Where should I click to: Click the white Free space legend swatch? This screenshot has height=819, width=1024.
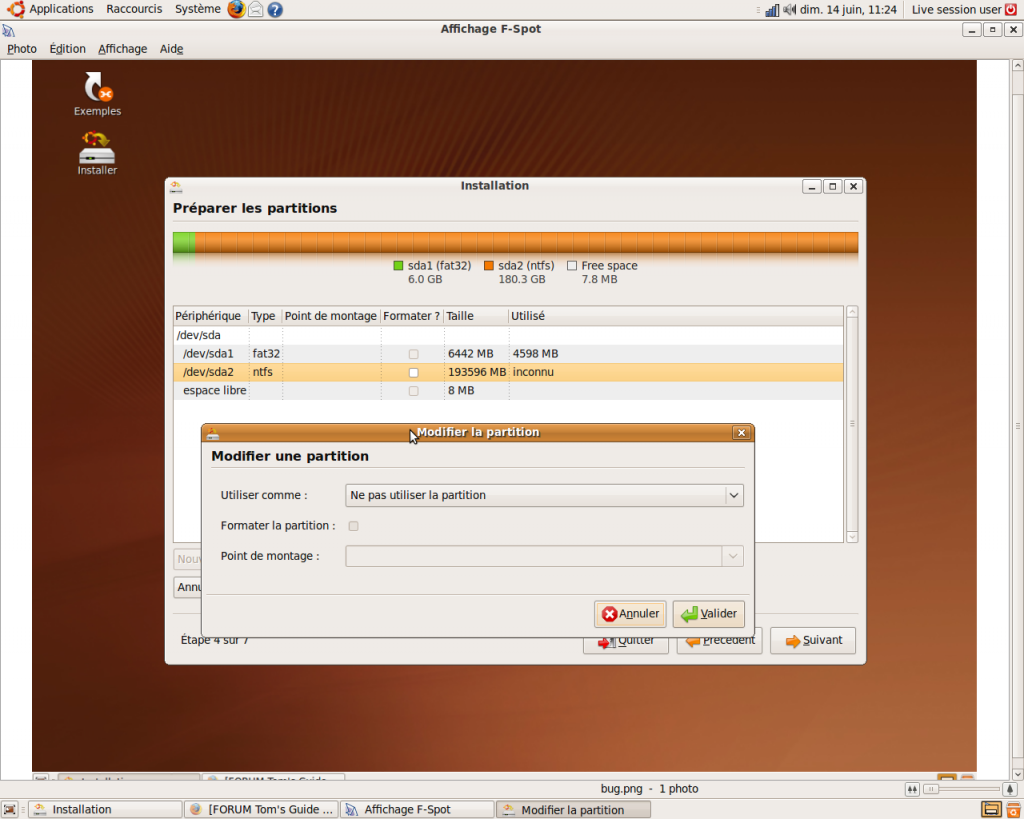coord(572,266)
